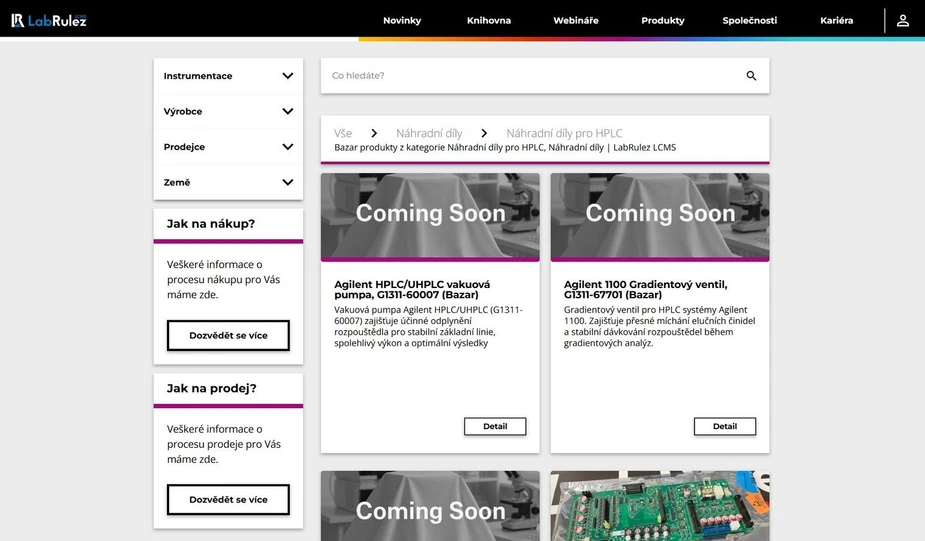Click the search magnifier icon
925x541 pixels.
pos(751,76)
